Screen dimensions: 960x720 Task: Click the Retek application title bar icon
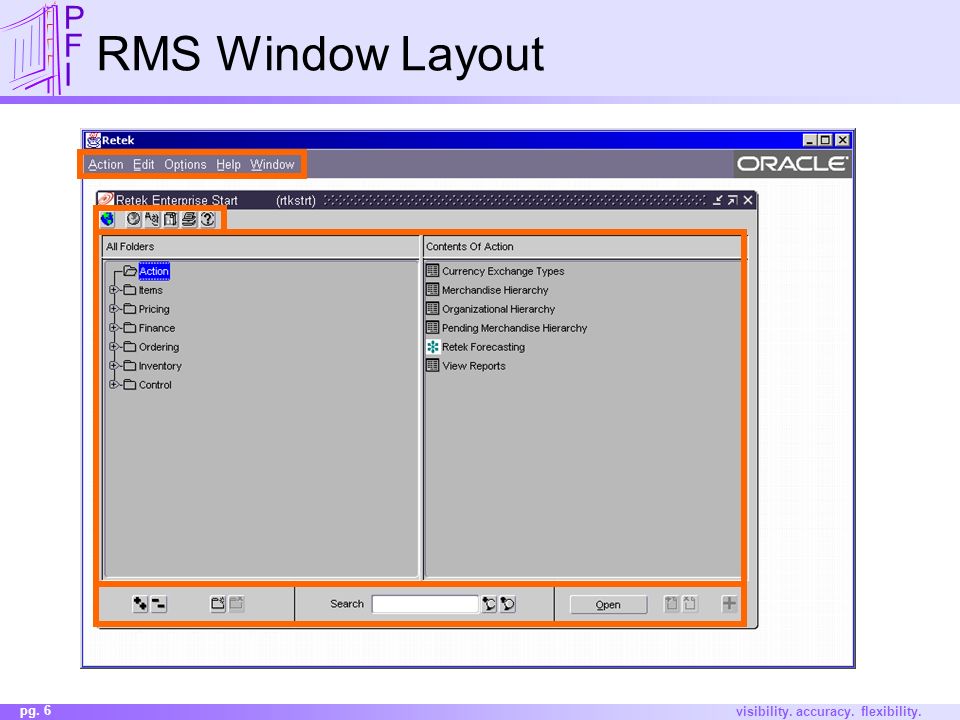point(93,140)
